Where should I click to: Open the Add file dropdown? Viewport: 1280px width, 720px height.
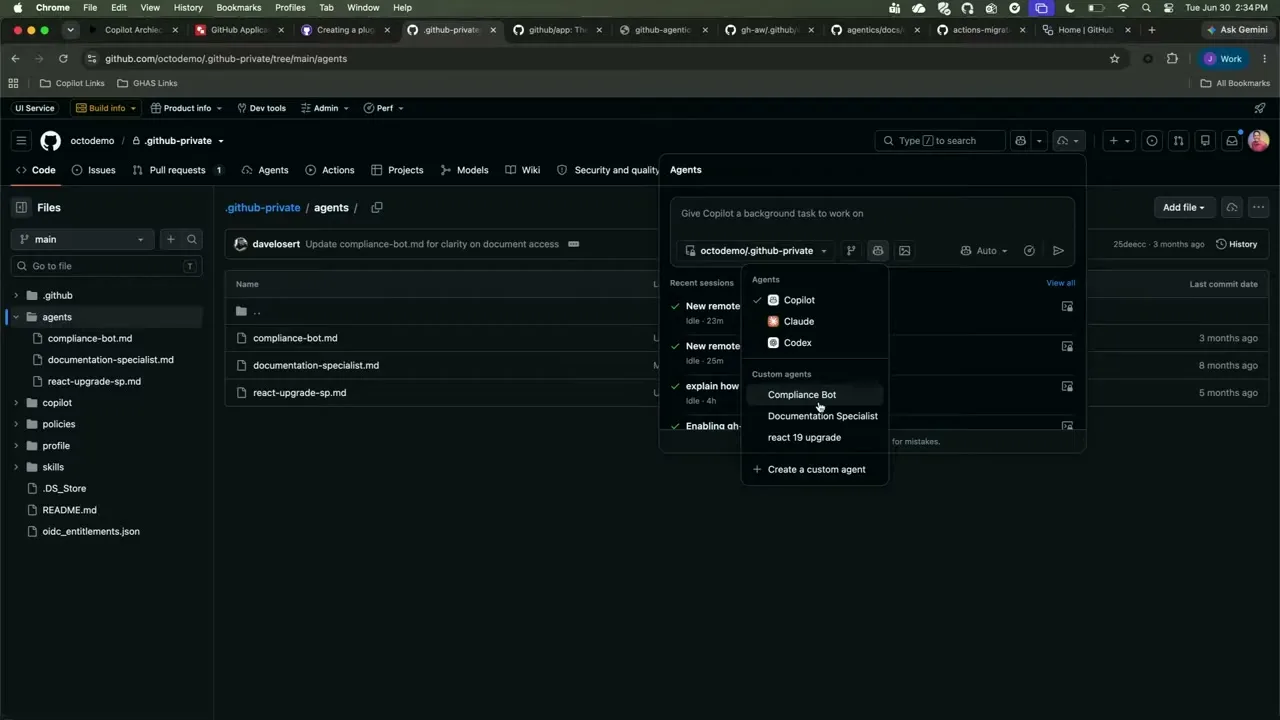pyautogui.click(x=1183, y=208)
